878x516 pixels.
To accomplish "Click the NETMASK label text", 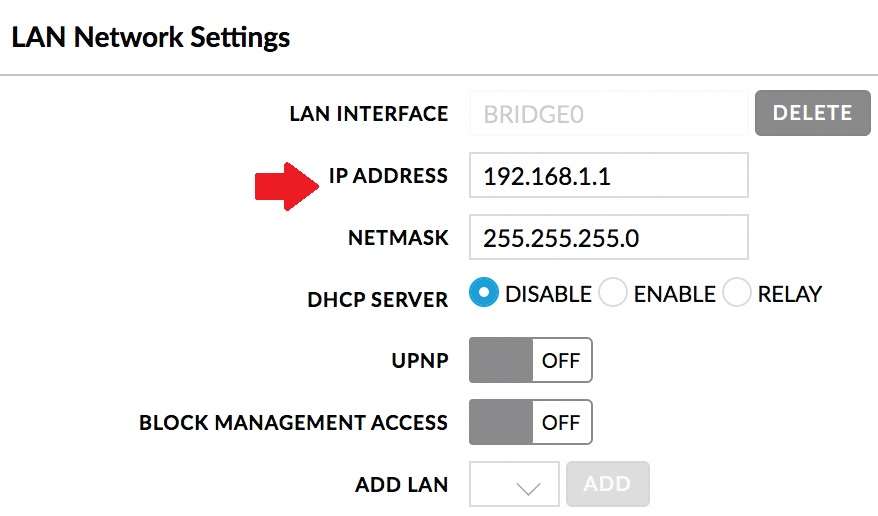I will point(398,239).
